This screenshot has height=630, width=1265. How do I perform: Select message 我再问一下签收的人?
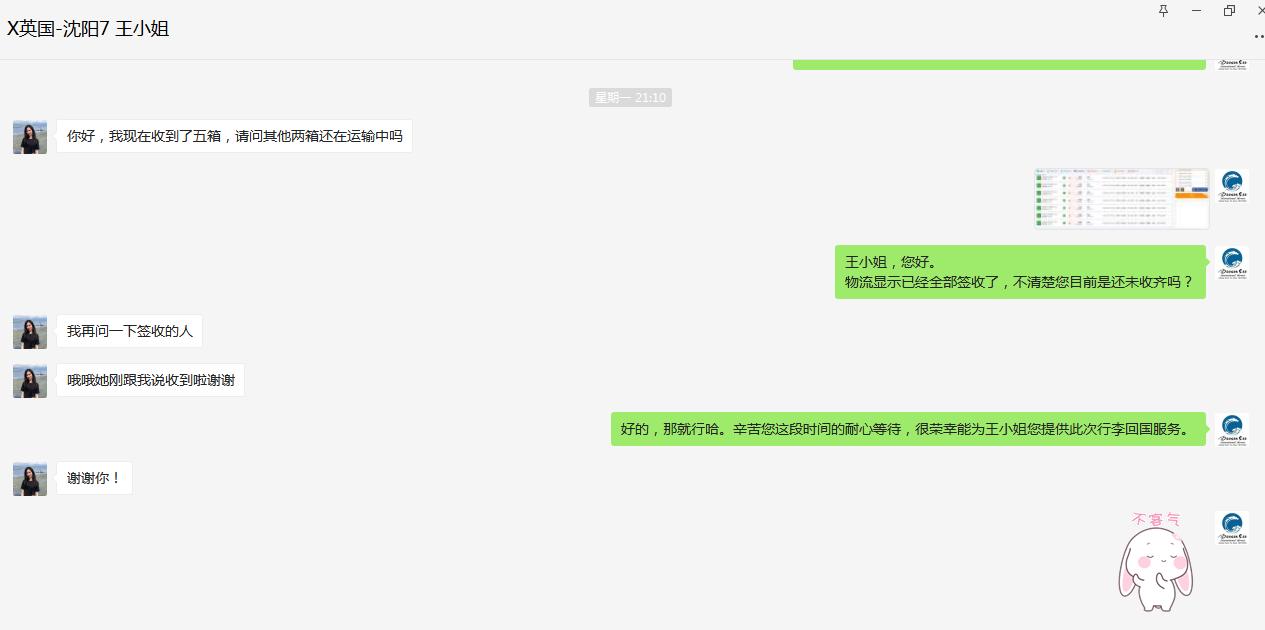point(129,331)
